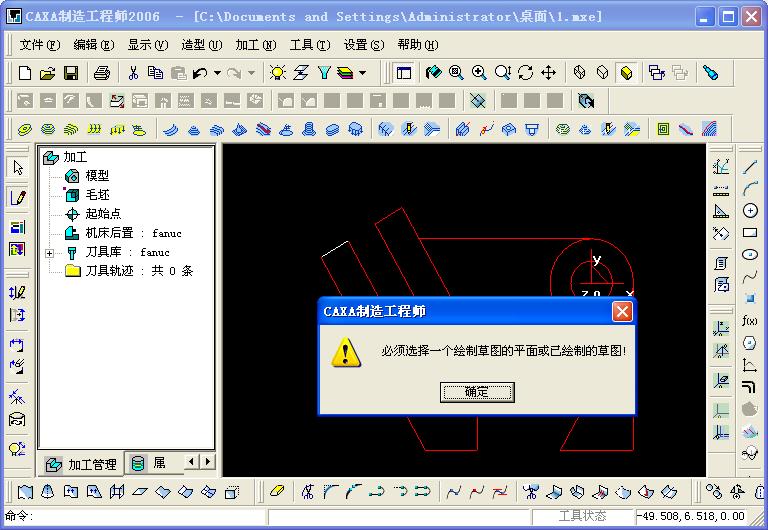Switch to the 加工管理 tab
The height and width of the screenshot is (530, 768).
click(81, 464)
